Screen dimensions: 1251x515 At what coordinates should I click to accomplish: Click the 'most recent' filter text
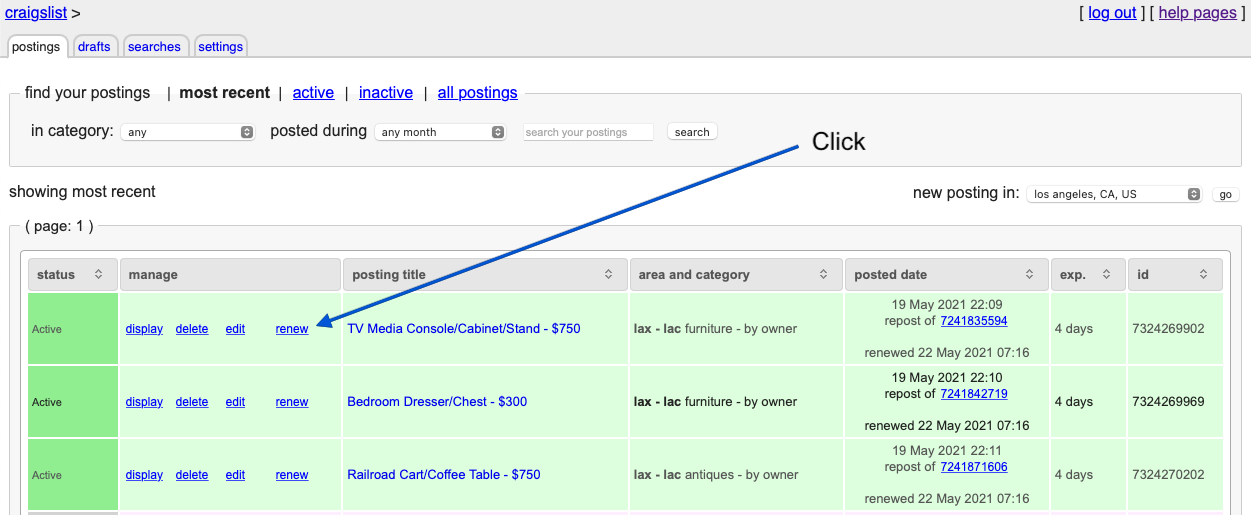[225, 92]
